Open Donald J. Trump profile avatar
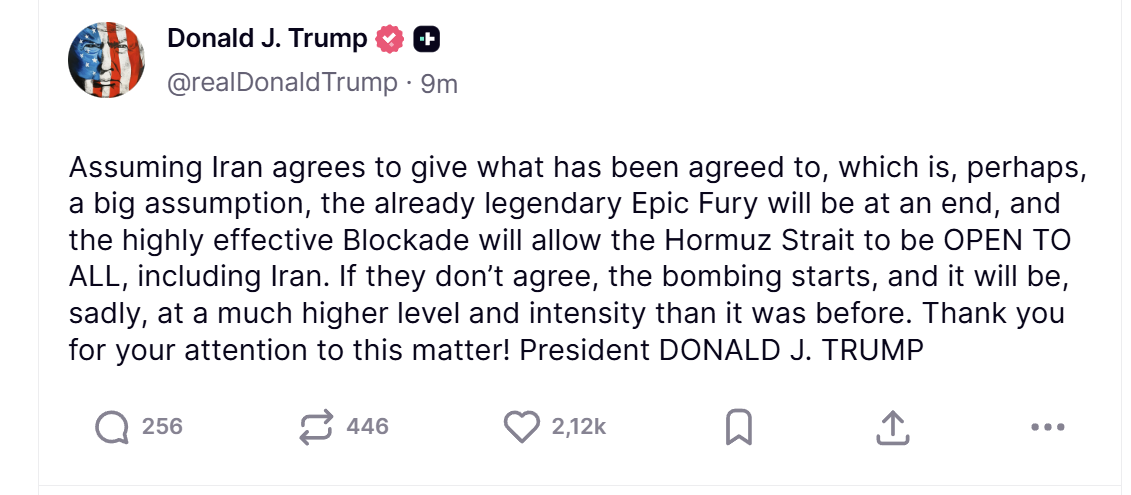The height and width of the screenshot is (495, 1131). (x=106, y=59)
